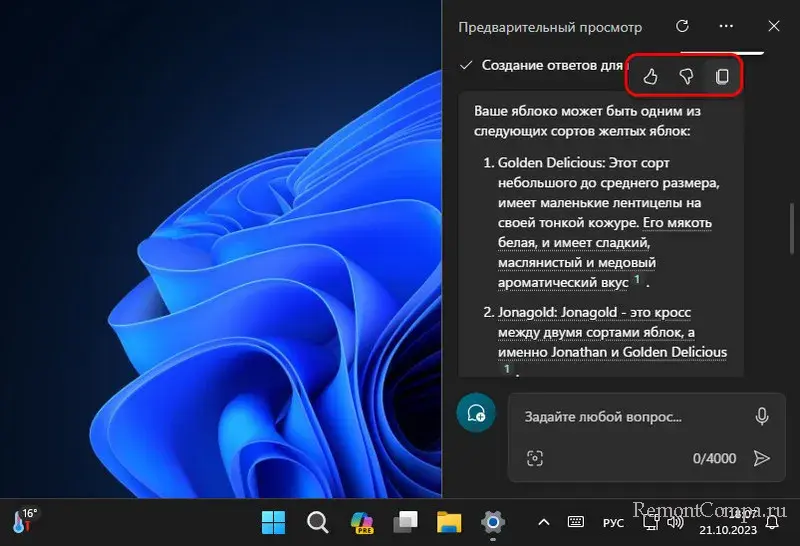Screen dimensions: 800x546
Task: Refresh the Copilot panel
Action: click(x=683, y=27)
